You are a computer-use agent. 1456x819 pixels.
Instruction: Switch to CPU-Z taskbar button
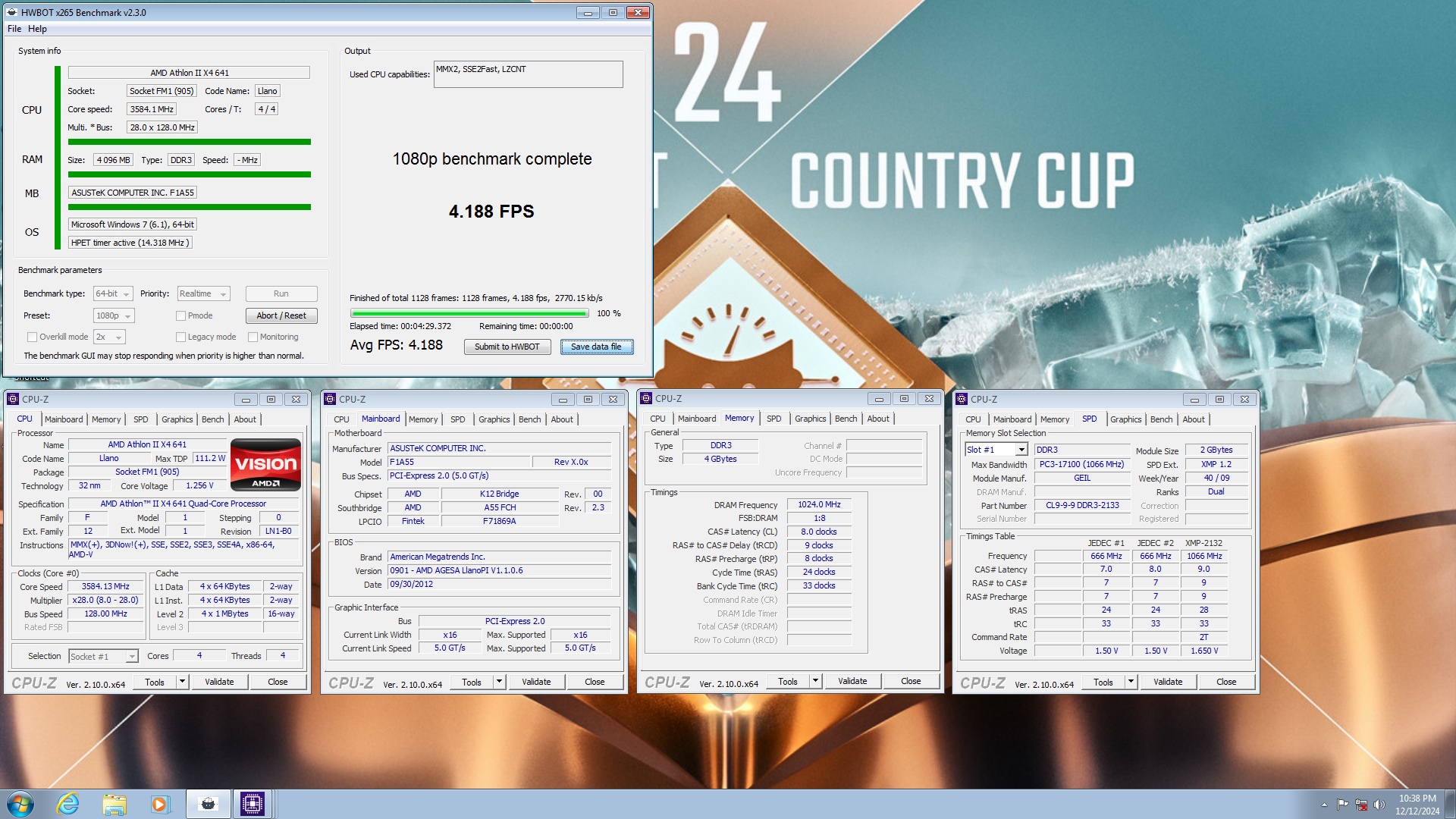253,804
